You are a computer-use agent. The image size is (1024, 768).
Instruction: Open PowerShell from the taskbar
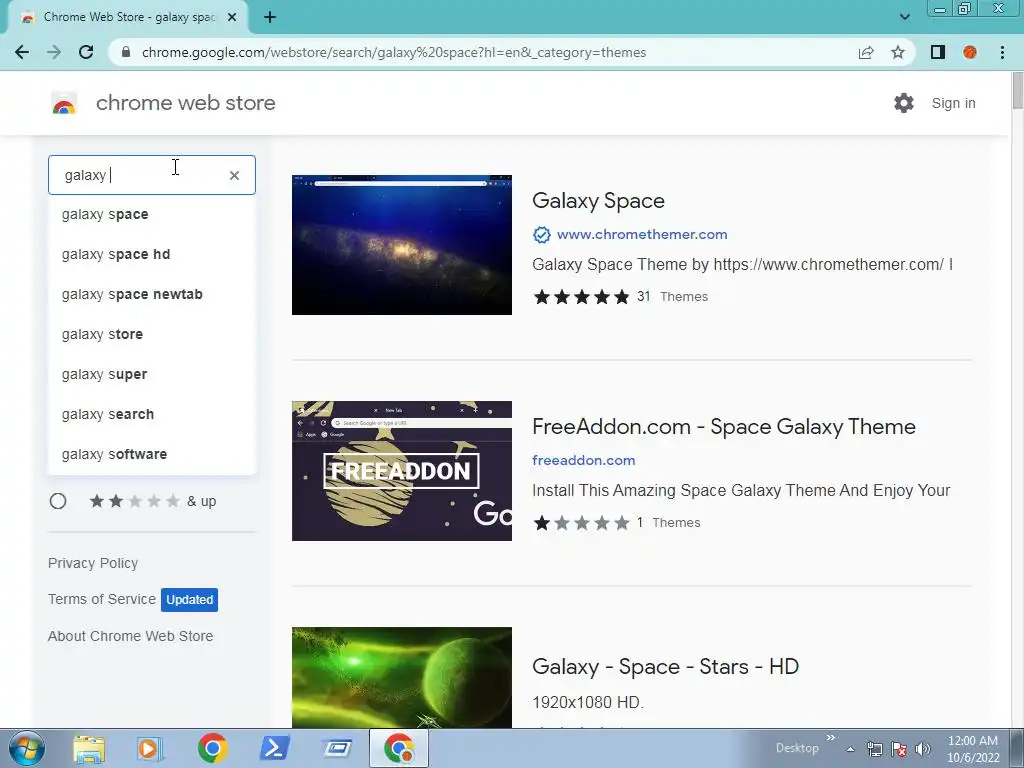click(x=274, y=748)
